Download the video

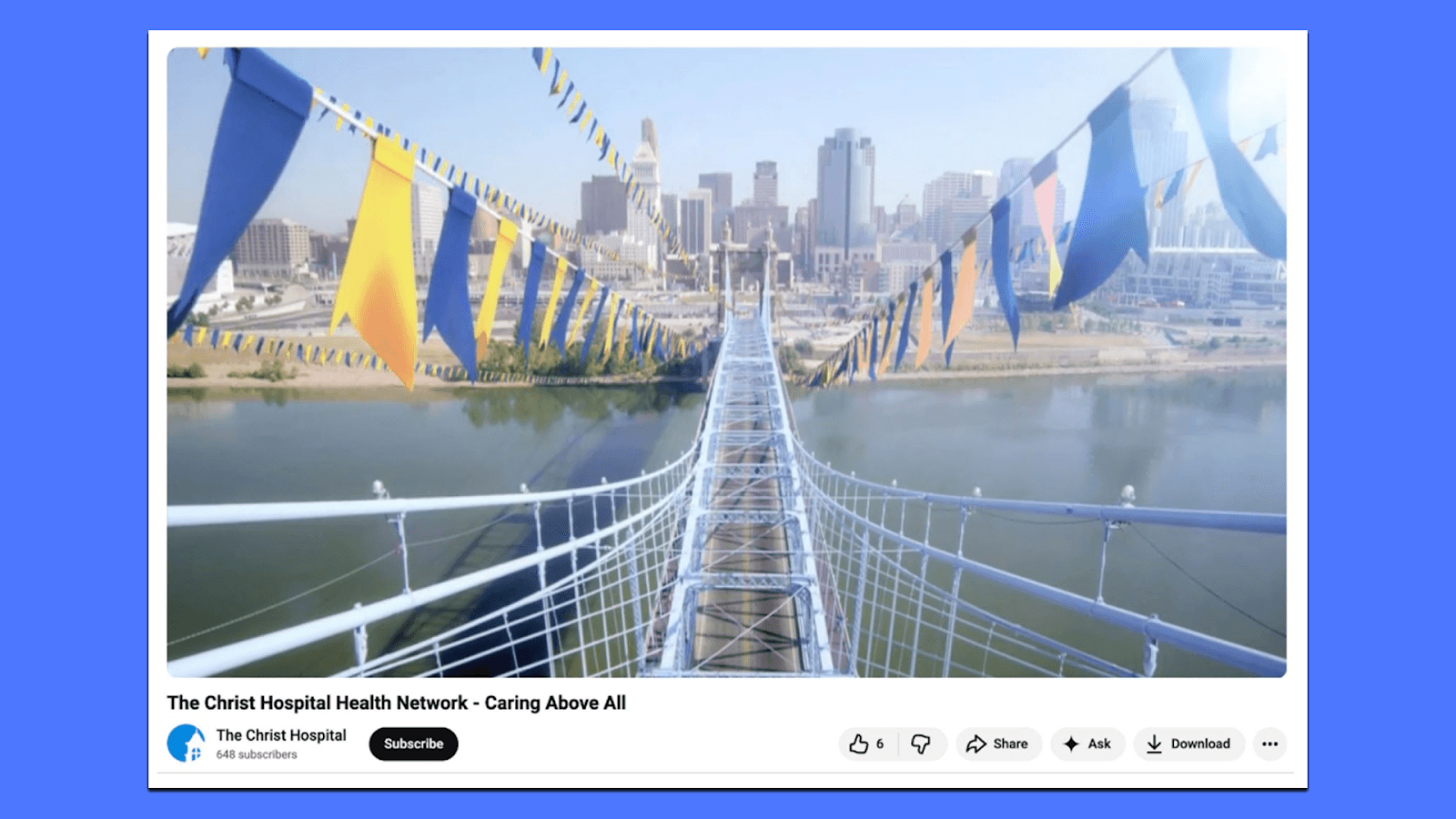coord(1188,743)
